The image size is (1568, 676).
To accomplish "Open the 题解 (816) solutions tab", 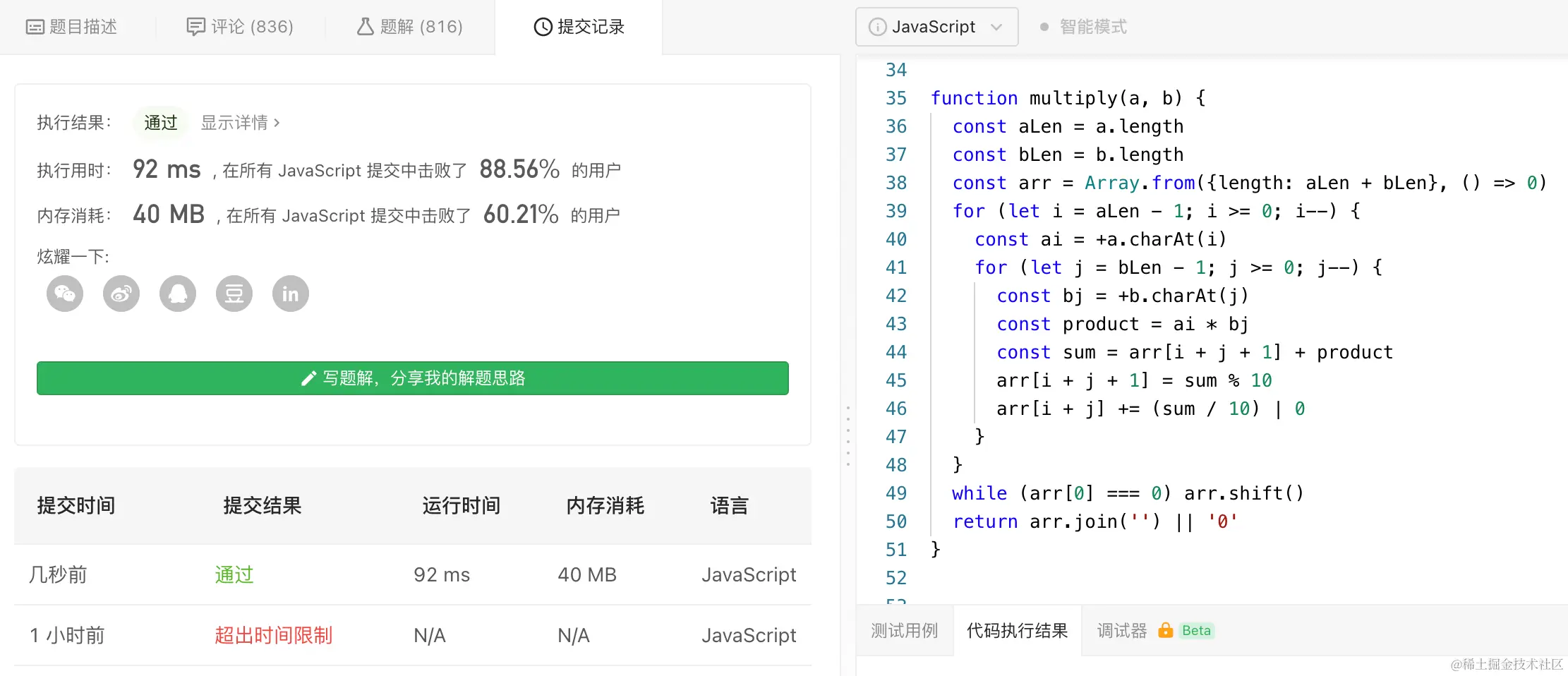I will pyautogui.click(x=410, y=27).
